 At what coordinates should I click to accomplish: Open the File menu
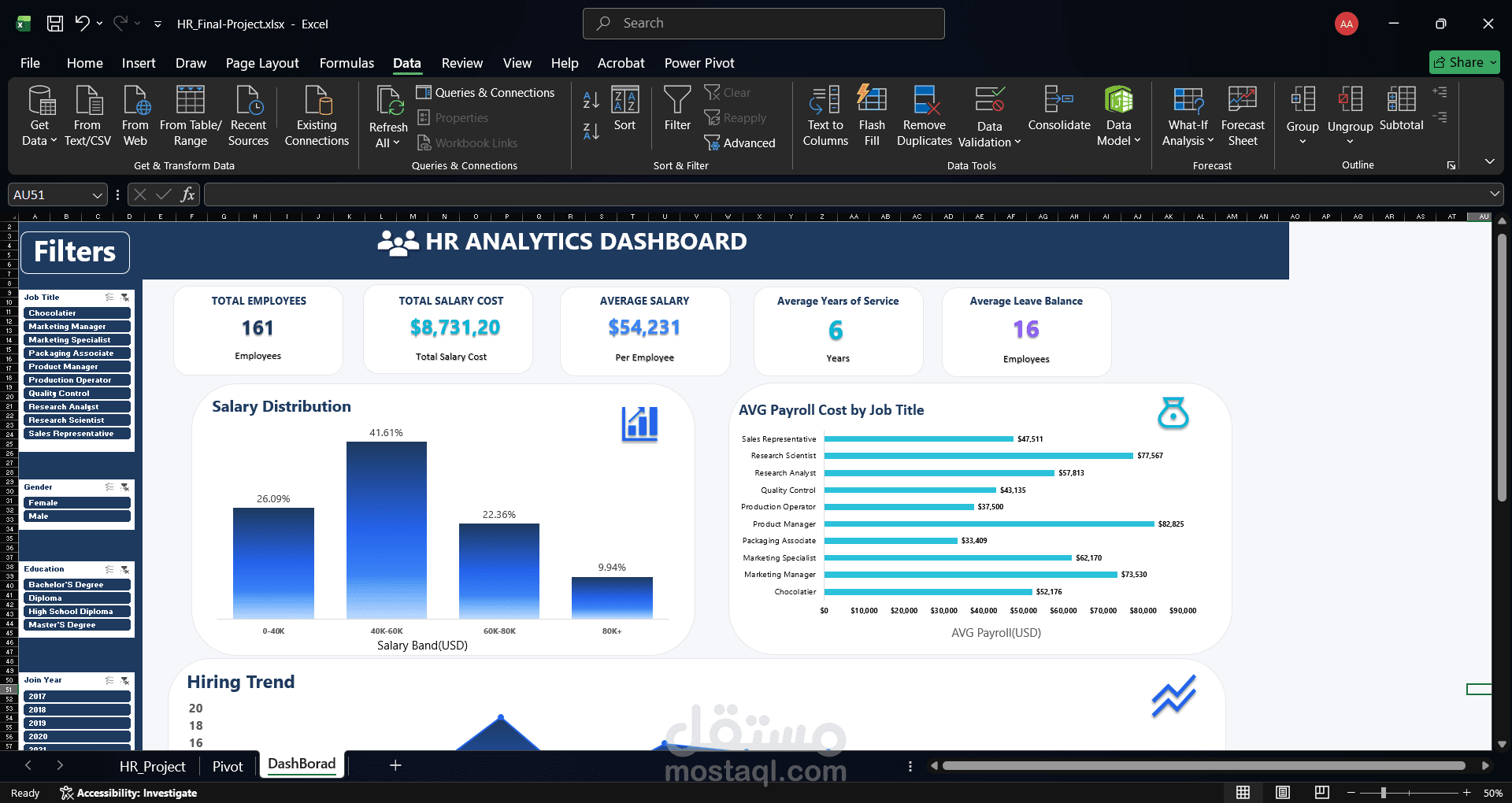point(30,63)
